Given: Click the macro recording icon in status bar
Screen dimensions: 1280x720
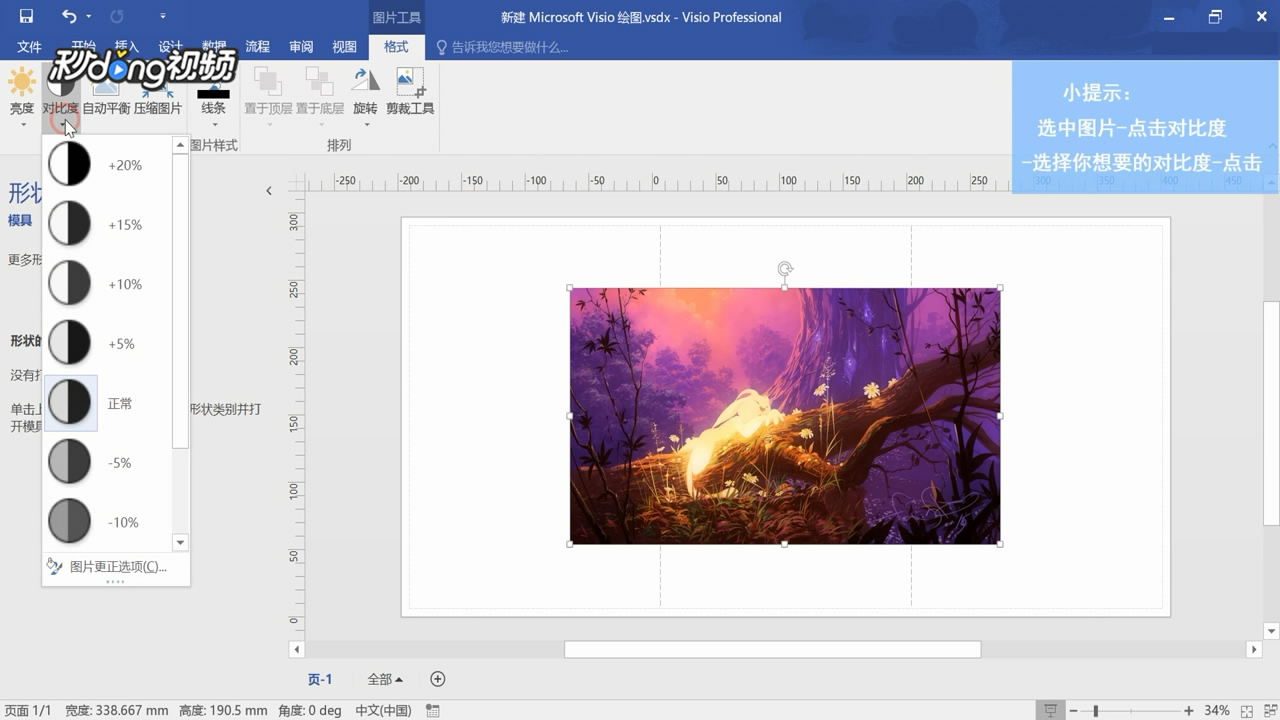Looking at the screenshot, I should click(433, 710).
